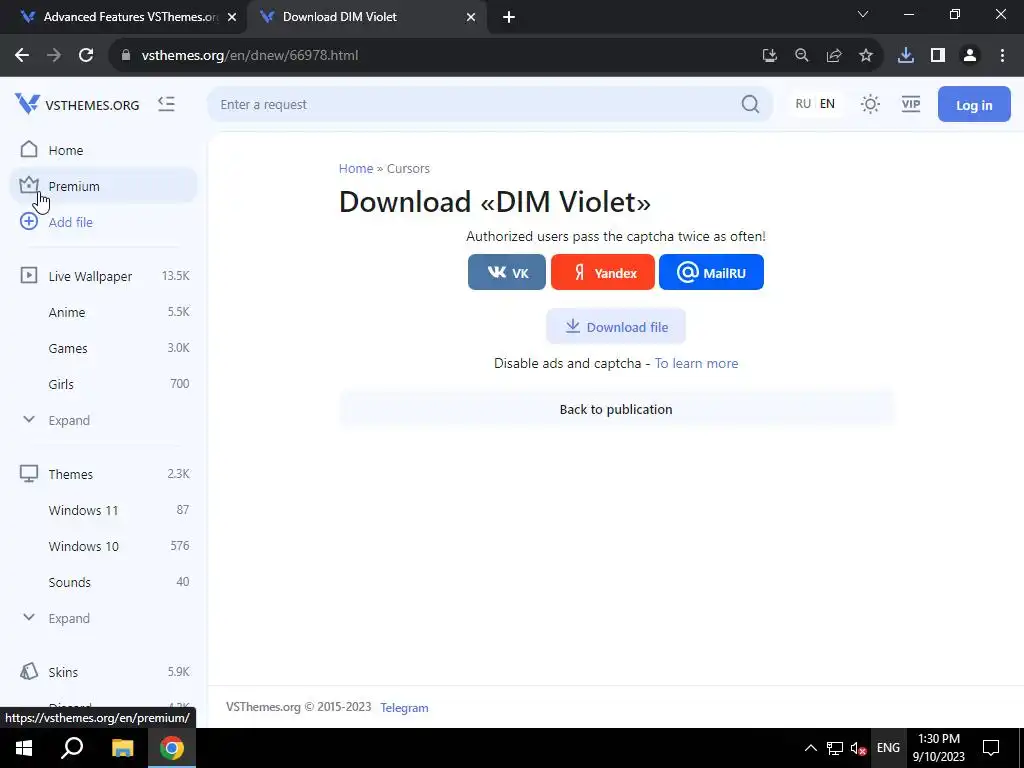The height and width of the screenshot is (768, 1024).
Task: Open the Skins category
Action: click(103, 672)
